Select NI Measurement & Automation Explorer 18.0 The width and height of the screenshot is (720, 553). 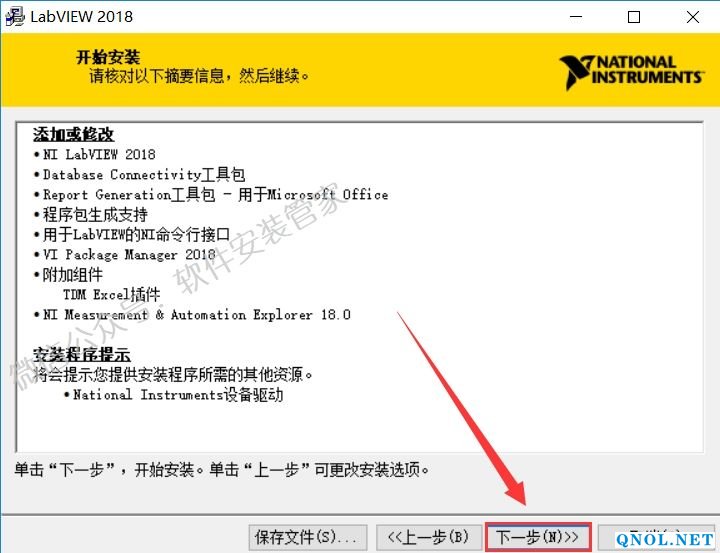pyautogui.click(x=196, y=314)
